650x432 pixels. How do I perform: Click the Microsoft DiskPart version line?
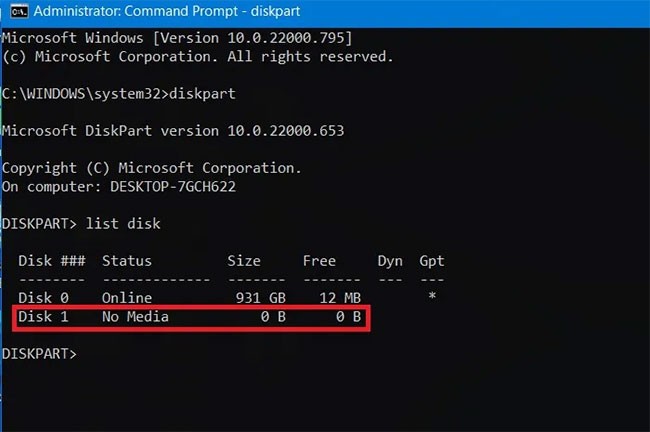tap(176, 130)
